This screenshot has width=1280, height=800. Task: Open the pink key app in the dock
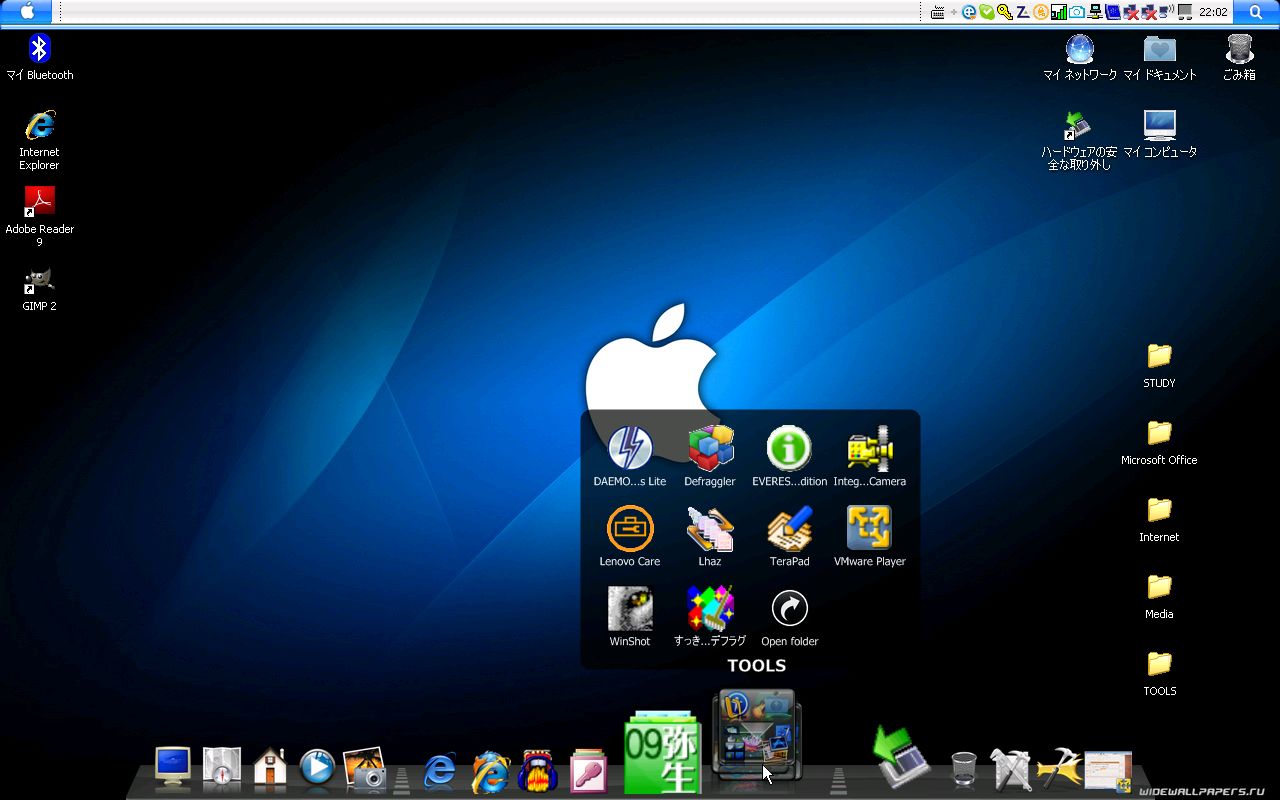click(588, 771)
